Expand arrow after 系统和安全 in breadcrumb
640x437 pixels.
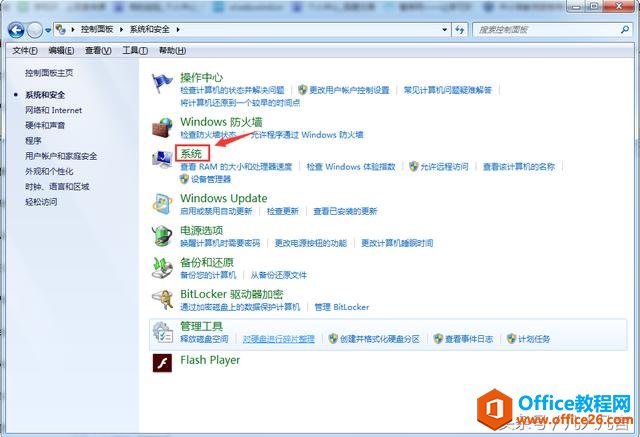(x=178, y=29)
